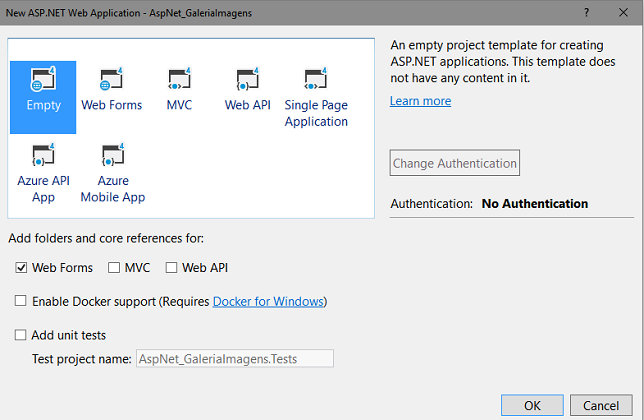
Task: Select the Web API template icon
Action: click(x=247, y=80)
